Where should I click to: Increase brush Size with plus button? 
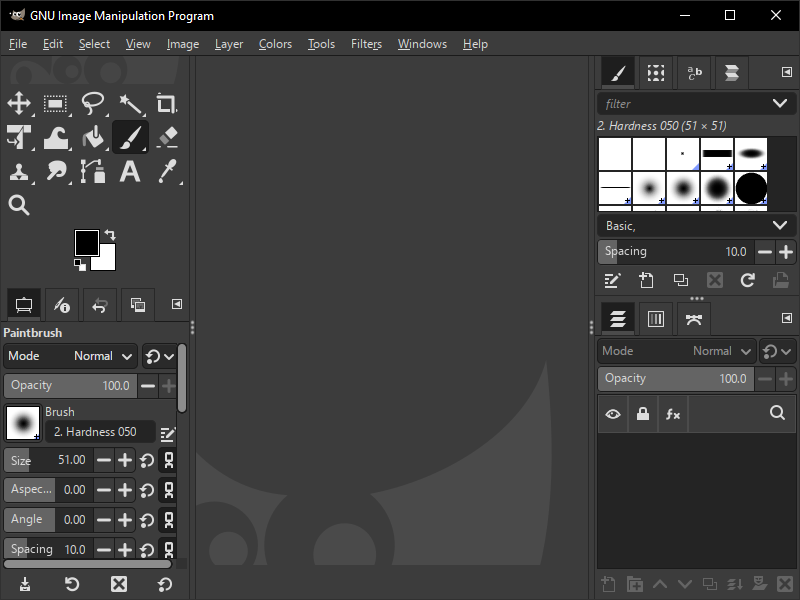tap(125, 460)
